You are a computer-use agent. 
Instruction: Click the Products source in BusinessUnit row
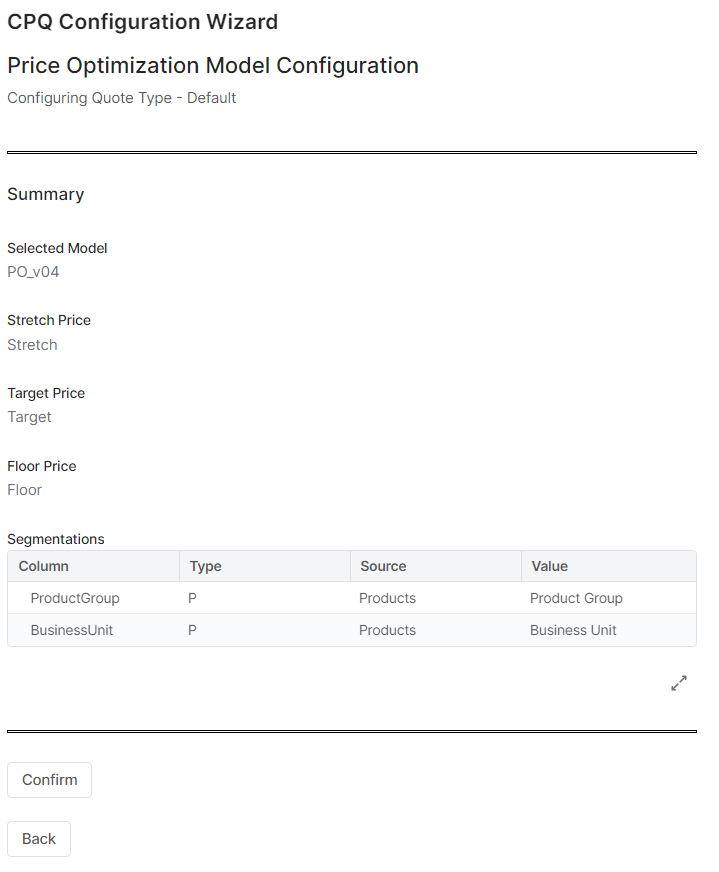(387, 630)
